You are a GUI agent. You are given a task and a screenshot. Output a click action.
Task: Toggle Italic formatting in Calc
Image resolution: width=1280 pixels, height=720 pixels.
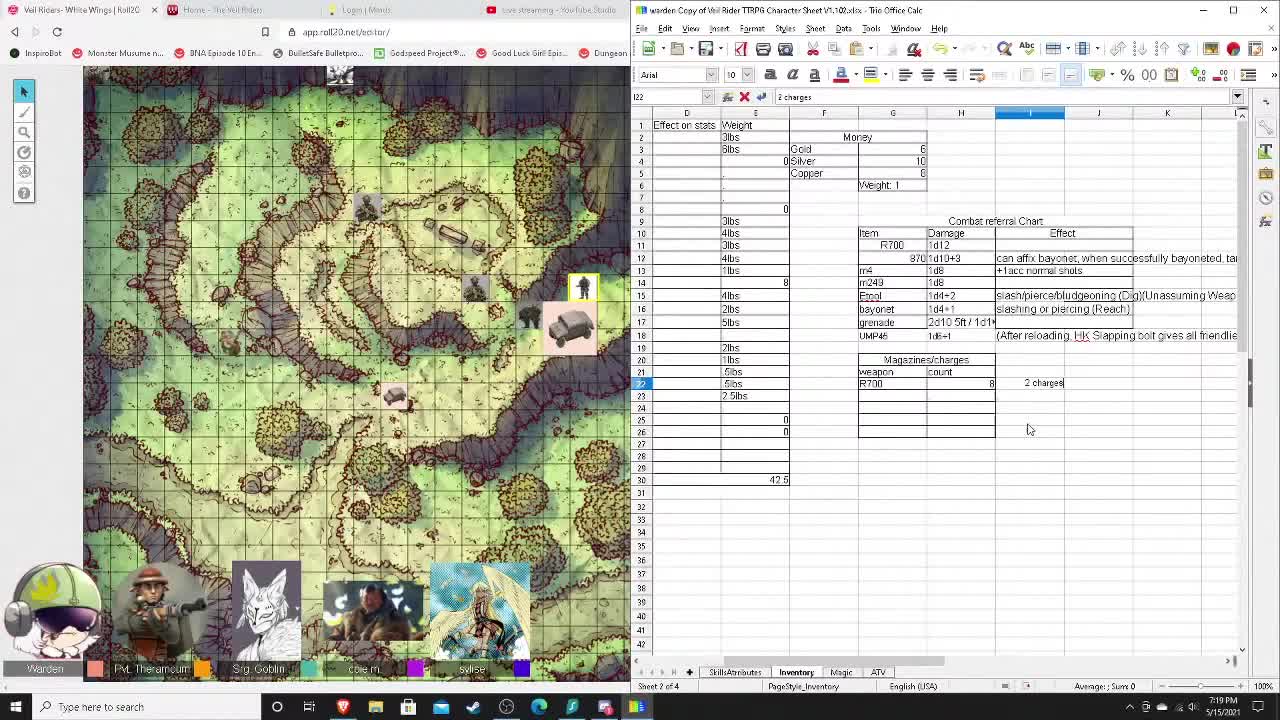click(x=793, y=74)
